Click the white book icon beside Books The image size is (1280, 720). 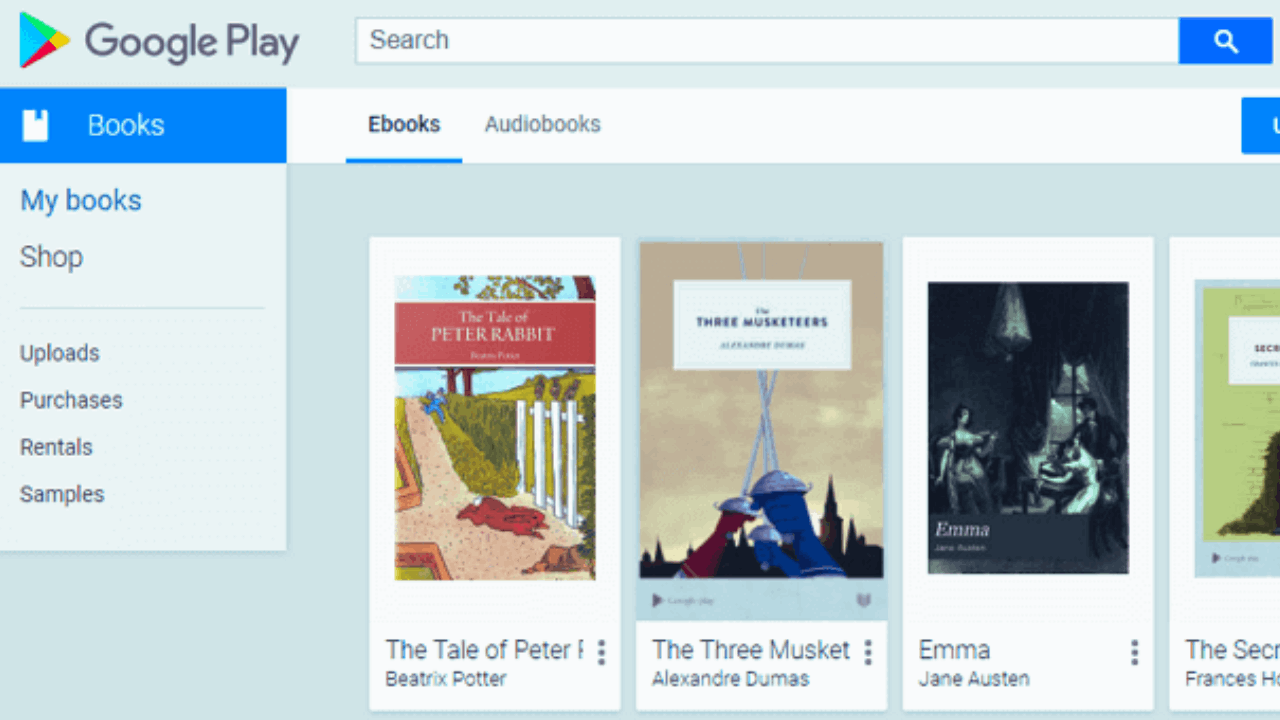tap(35, 125)
